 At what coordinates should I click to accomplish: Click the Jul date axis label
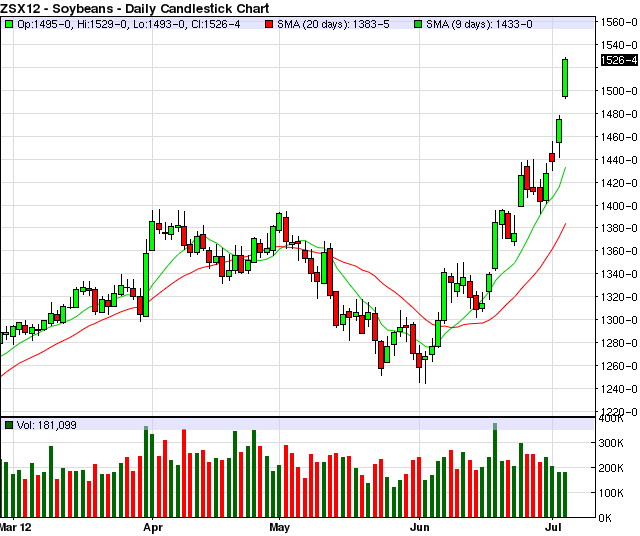[553, 527]
